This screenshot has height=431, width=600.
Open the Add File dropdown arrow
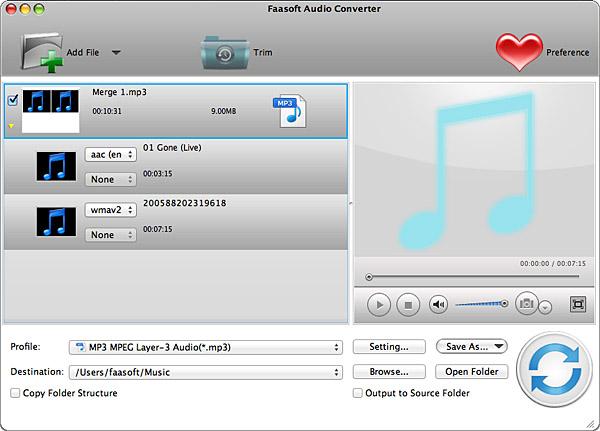click(116, 52)
